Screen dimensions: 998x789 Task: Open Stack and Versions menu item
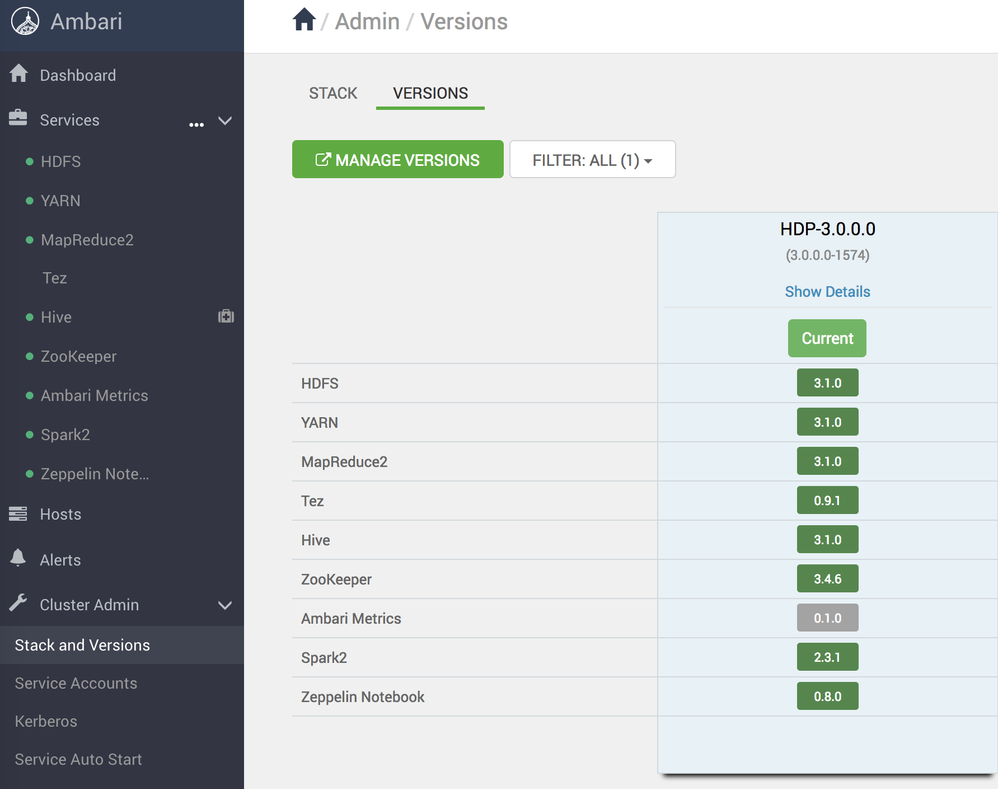122,645
